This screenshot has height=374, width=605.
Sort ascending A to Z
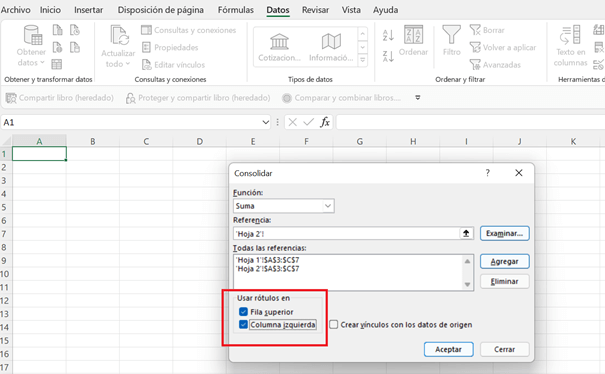[388, 35]
